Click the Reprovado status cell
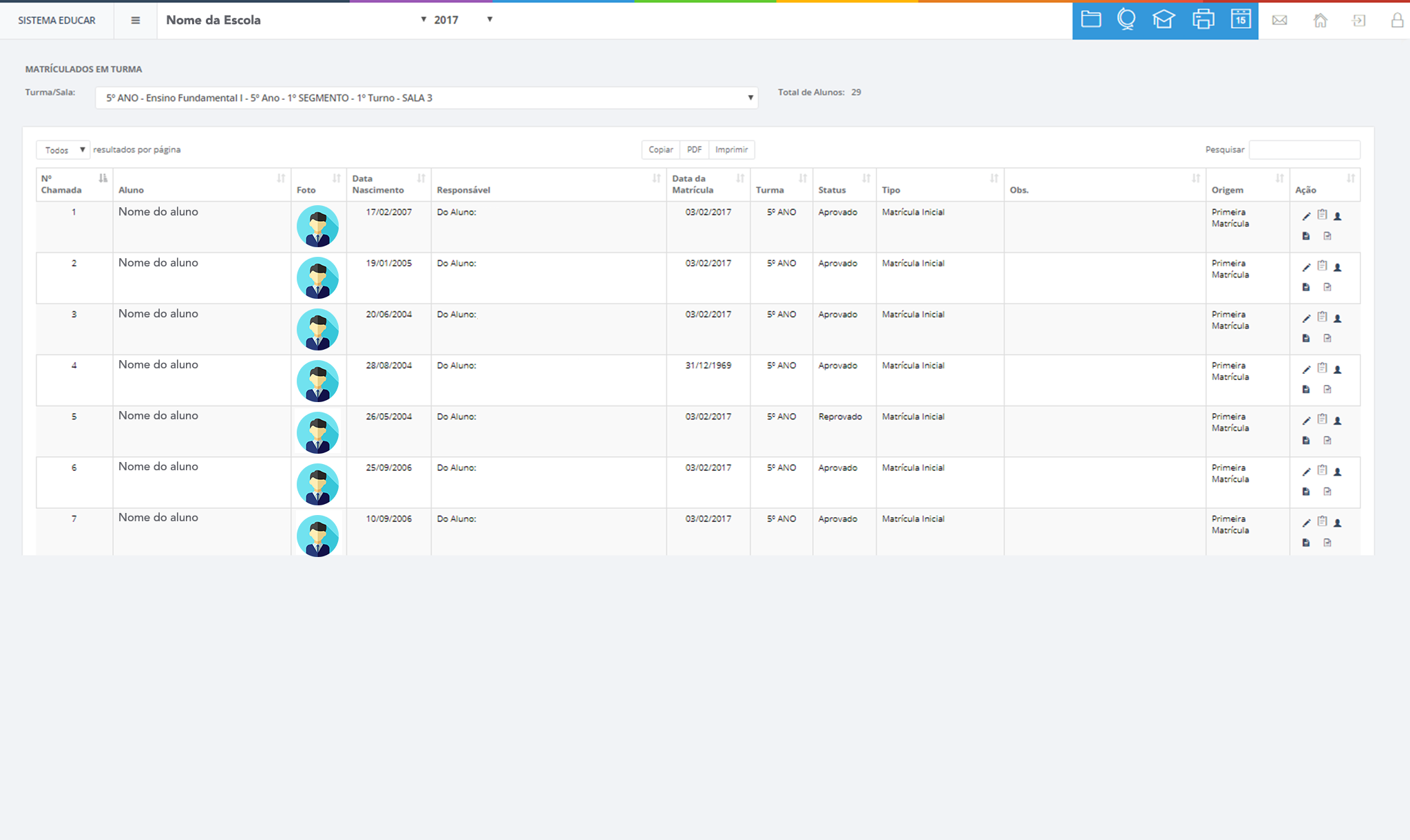Image resolution: width=1410 pixels, height=840 pixels. (x=840, y=417)
